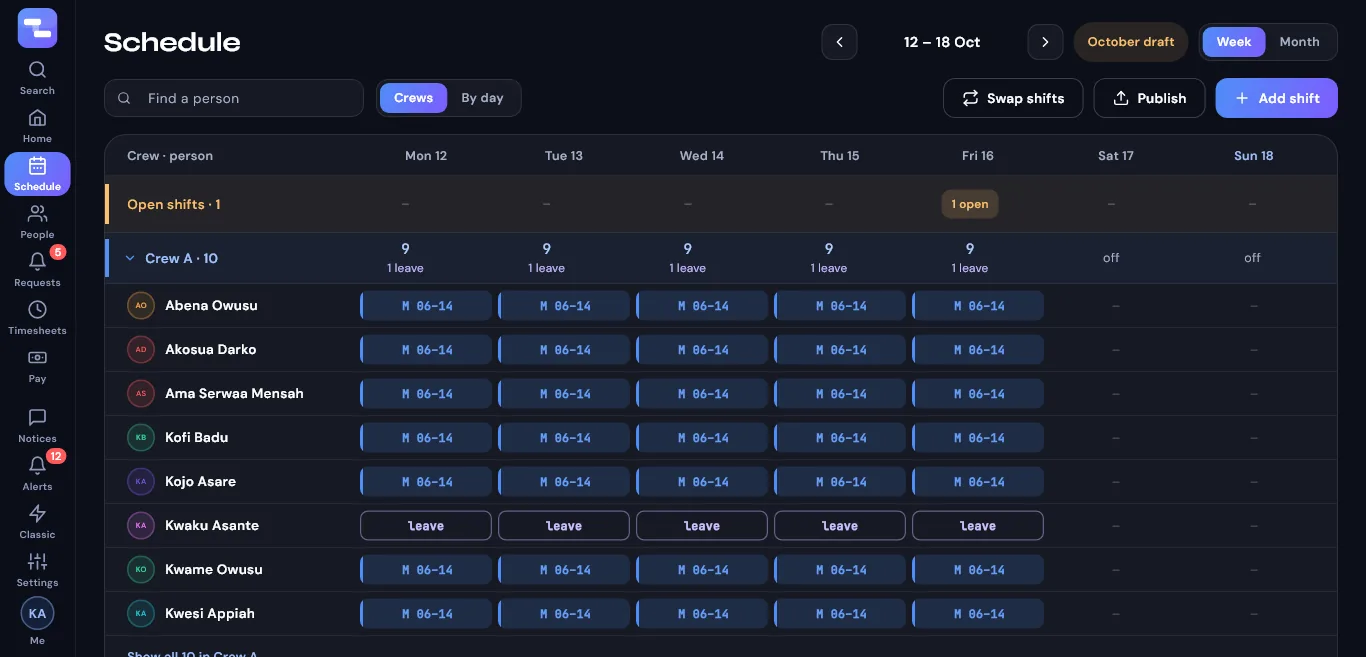Open Akosua Darko's Thursday M 06-14 shift
Image resolution: width=1366 pixels, height=657 pixels.
coord(840,350)
